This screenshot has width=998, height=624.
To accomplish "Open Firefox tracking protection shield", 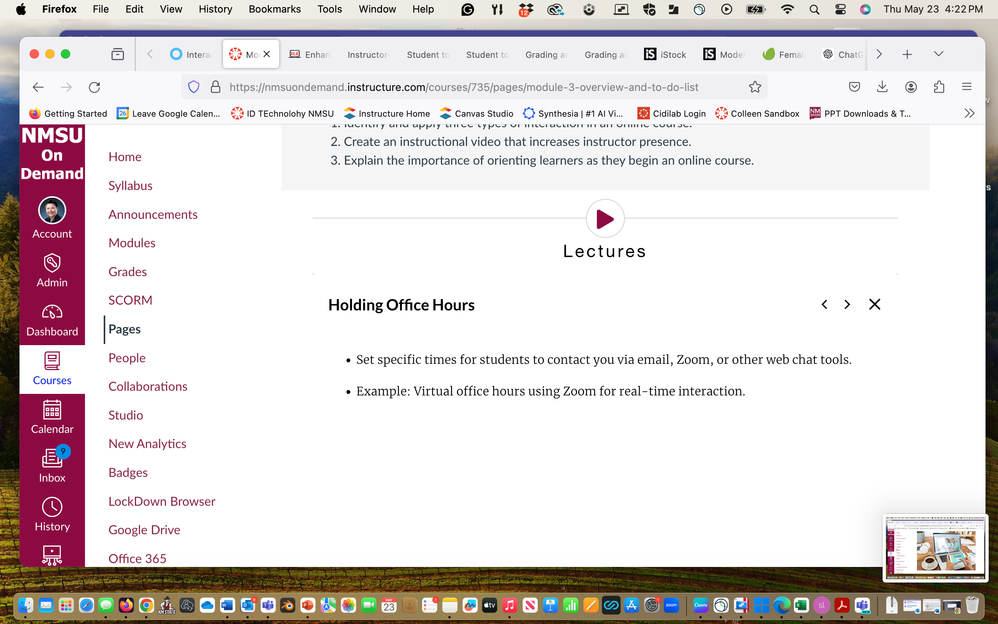I will pos(194,87).
